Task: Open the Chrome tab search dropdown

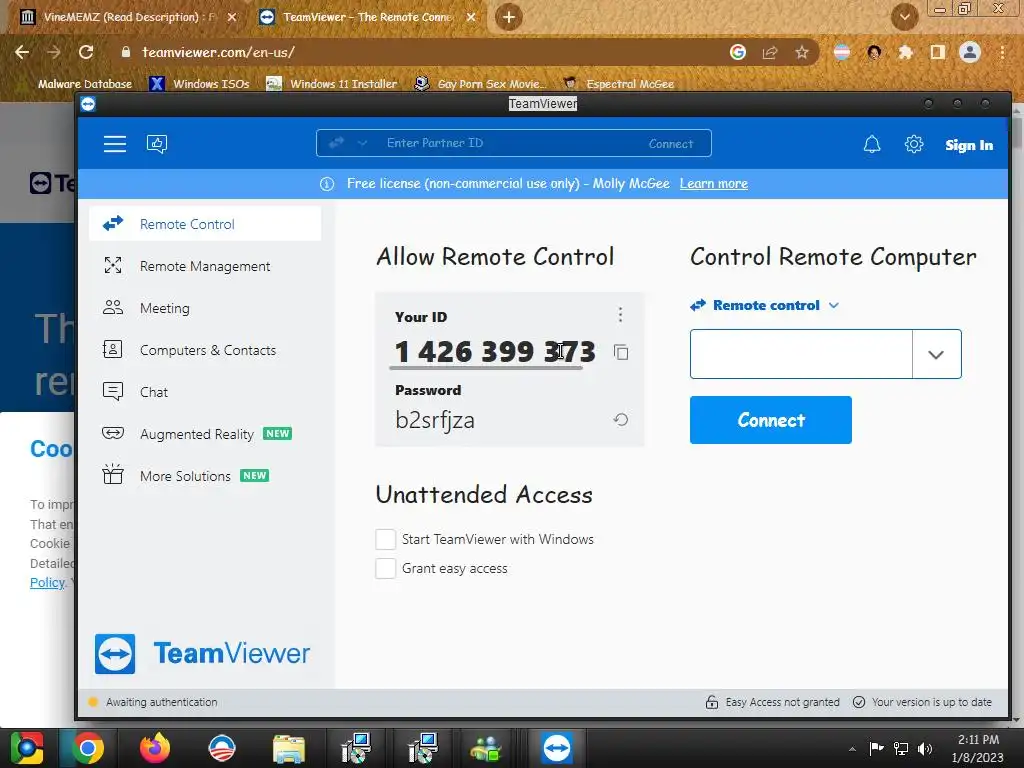Action: pyautogui.click(x=904, y=17)
